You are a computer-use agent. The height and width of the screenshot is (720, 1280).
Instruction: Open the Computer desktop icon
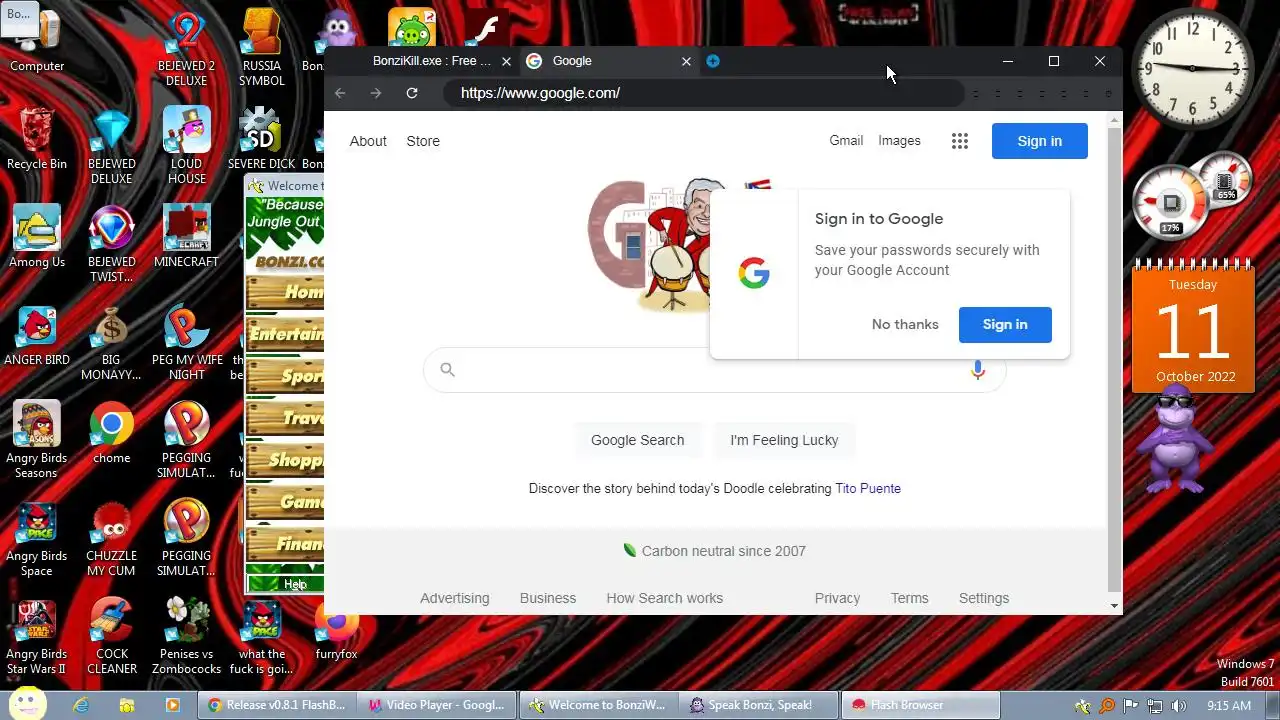pyautogui.click(x=37, y=41)
